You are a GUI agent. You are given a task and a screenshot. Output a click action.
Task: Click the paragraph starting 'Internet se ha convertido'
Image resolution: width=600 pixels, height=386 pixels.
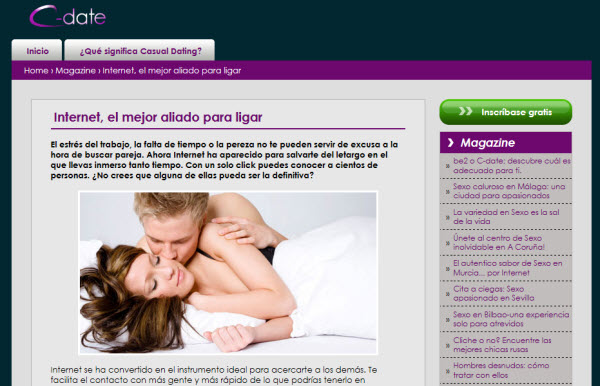214,375
